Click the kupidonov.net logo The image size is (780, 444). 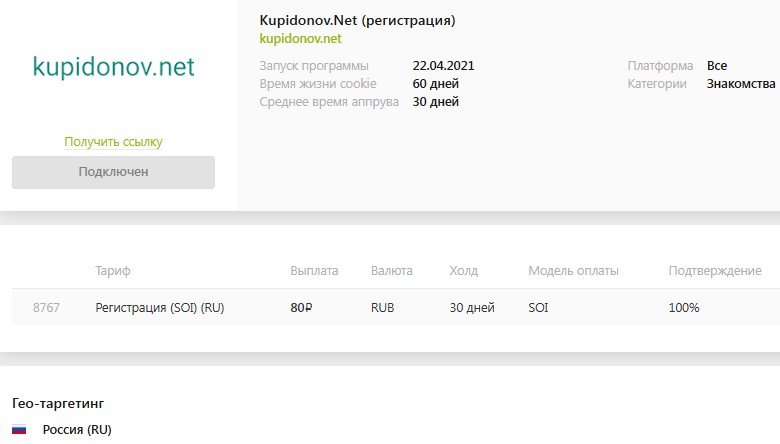pos(113,67)
